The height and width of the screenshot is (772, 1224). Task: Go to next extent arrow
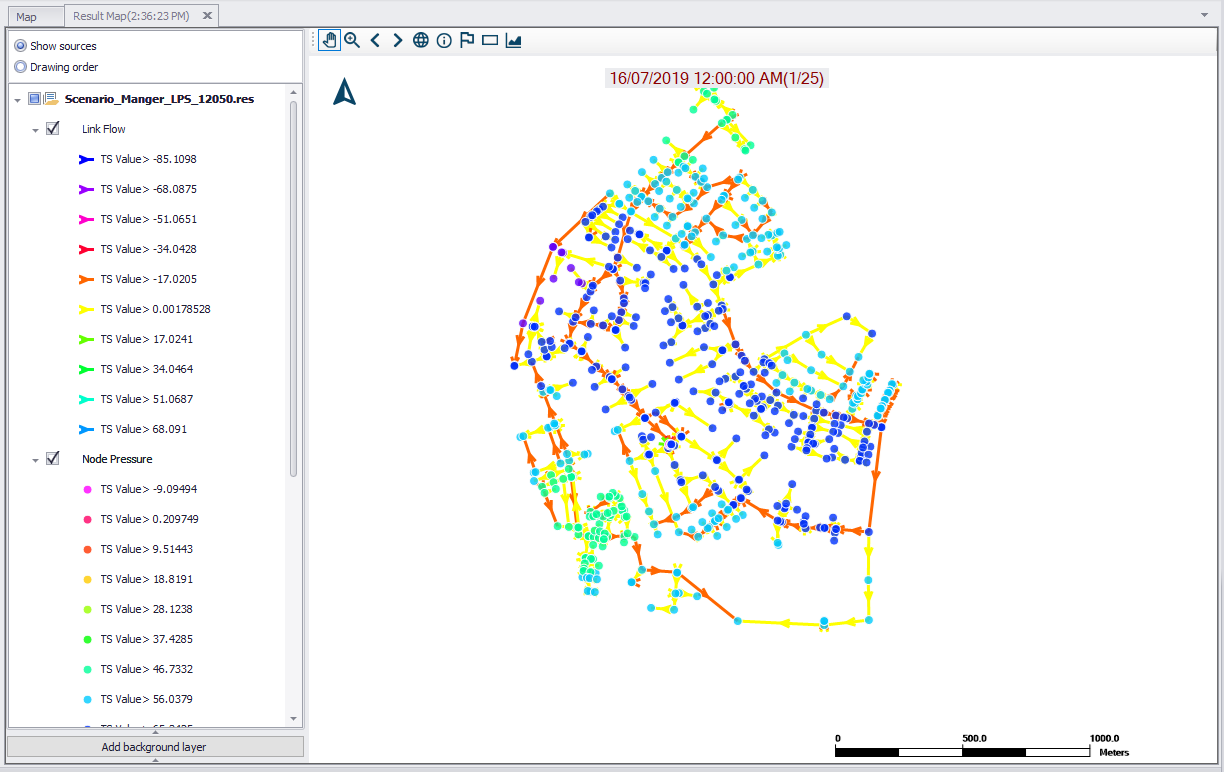click(x=398, y=40)
